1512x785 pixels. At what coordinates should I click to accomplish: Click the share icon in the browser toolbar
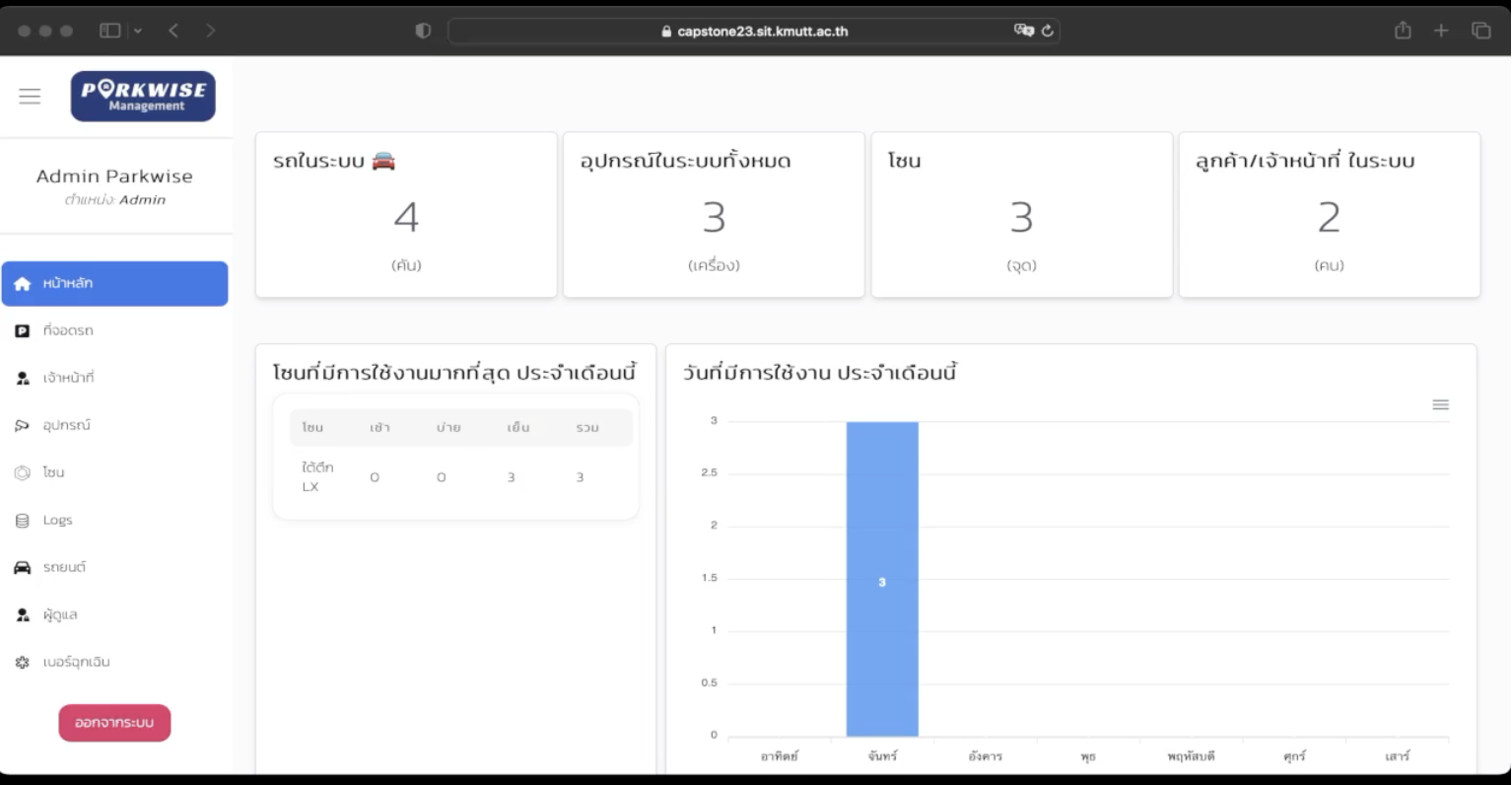tap(1402, 31)
